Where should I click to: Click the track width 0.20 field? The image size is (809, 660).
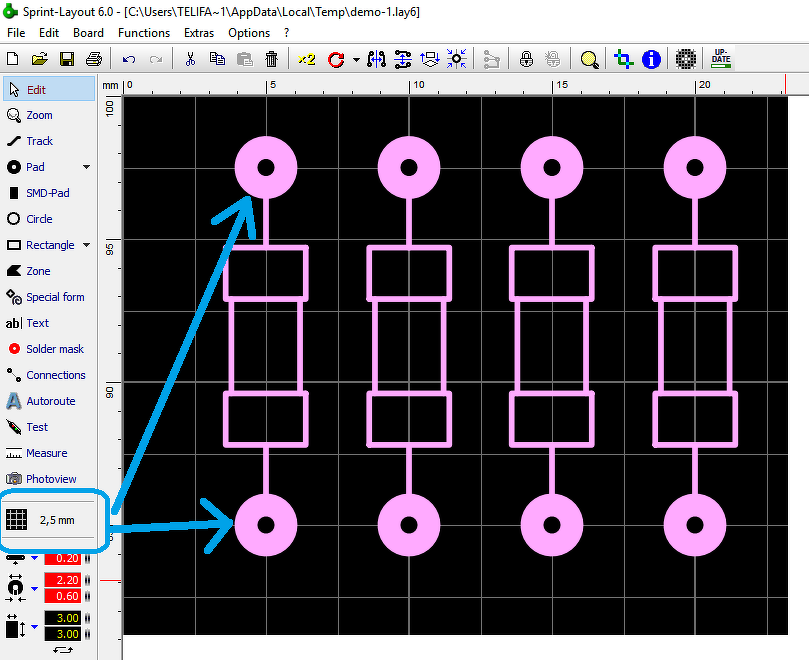(x=62, y=558)
